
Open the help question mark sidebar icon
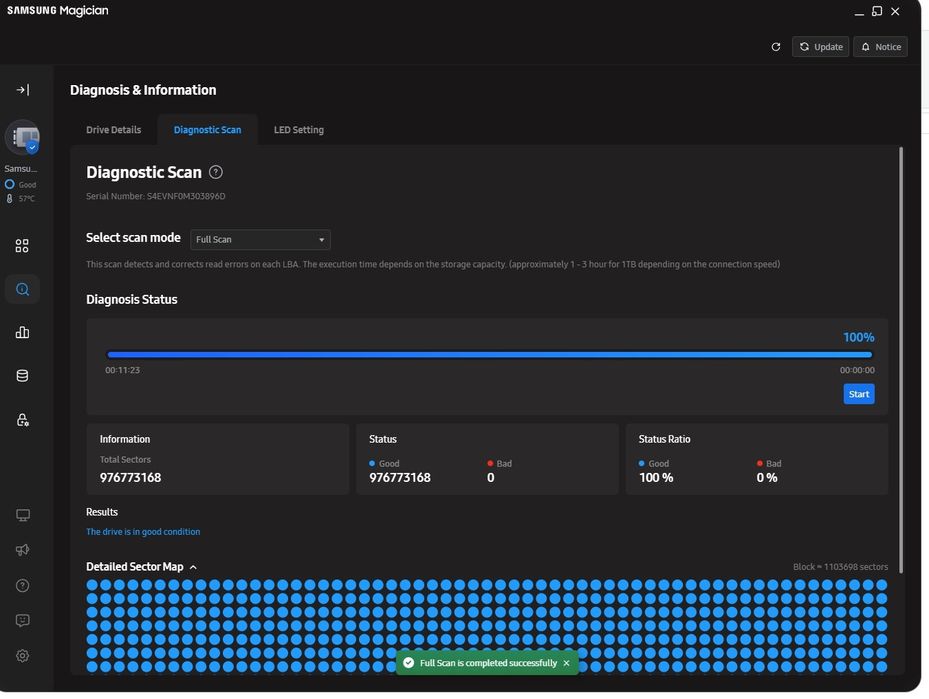tap(23, 585)
